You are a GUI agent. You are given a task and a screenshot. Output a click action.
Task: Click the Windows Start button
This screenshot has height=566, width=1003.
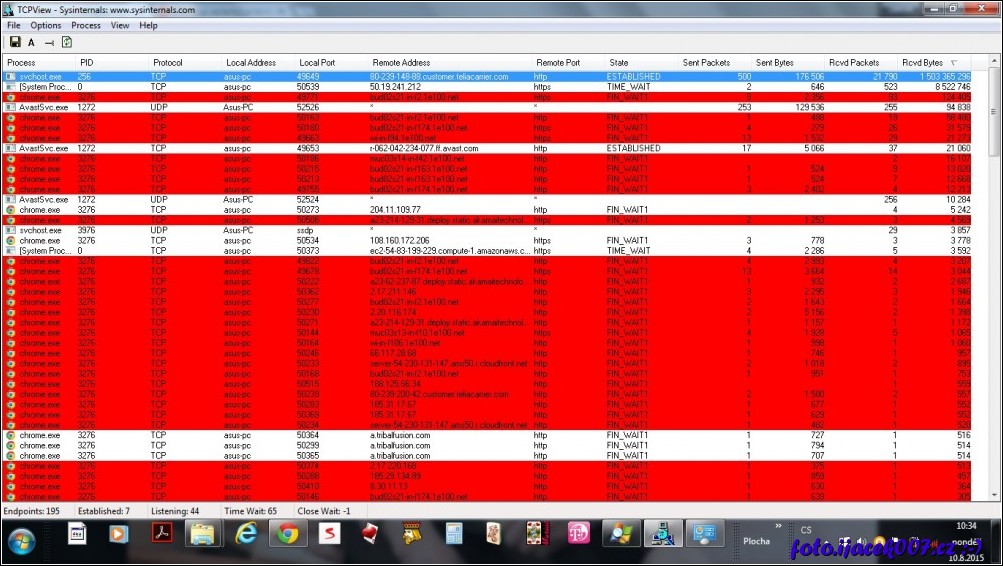[x=21, y=539]
